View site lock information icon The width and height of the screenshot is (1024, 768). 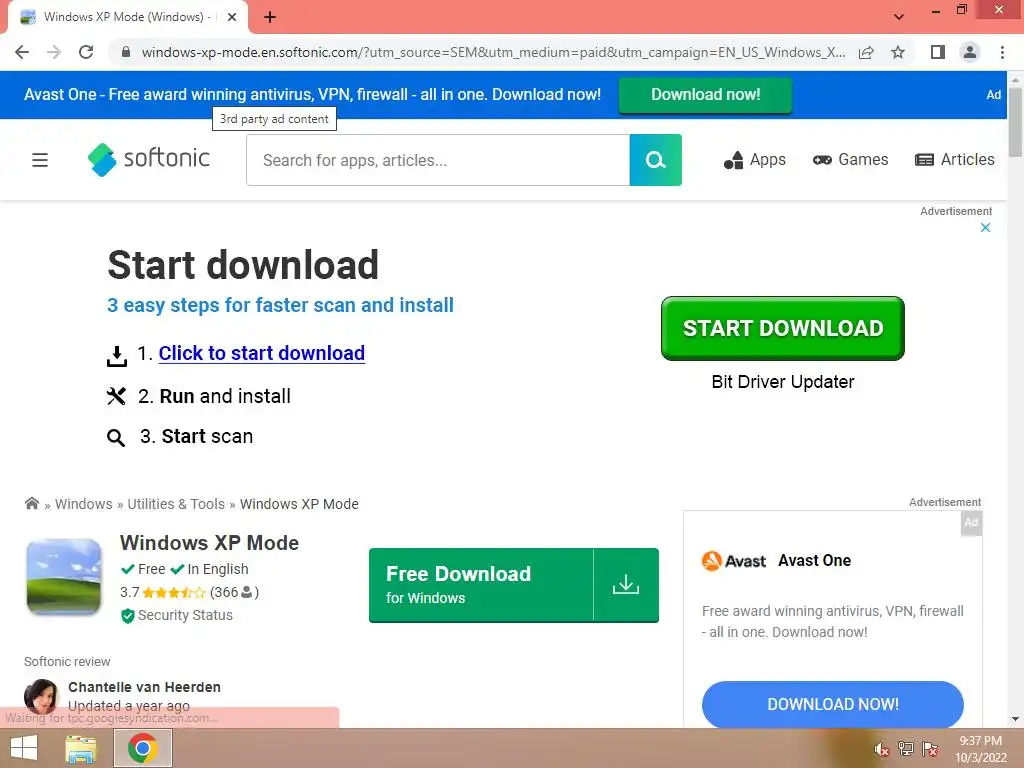pyautogui.click(x=126, y=52)
